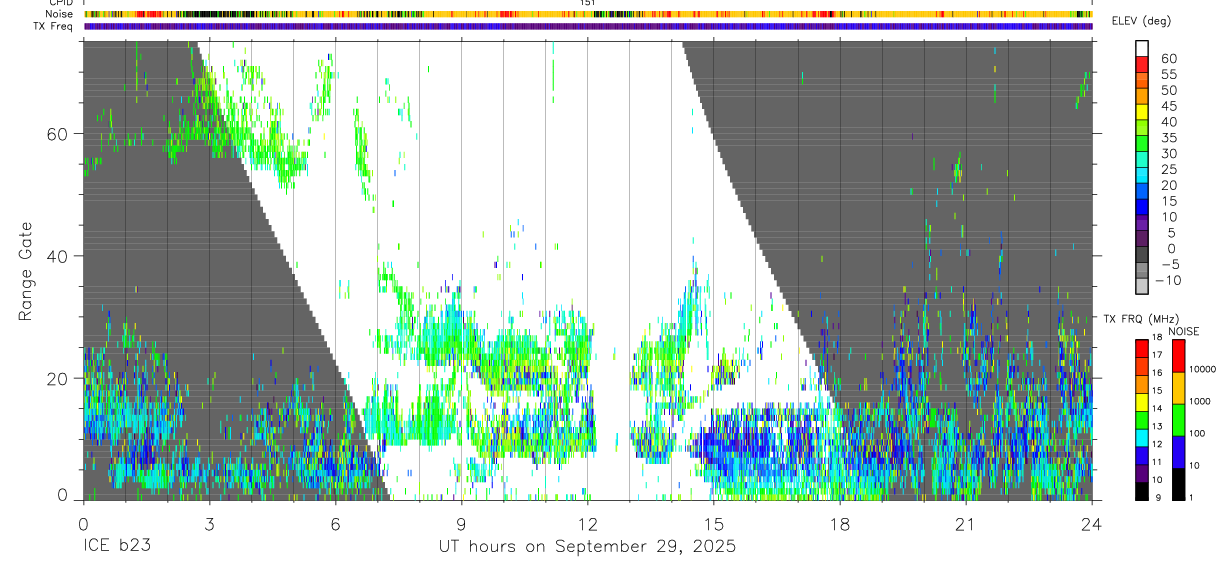Screen dimensions: 1228x567
Task: Click the x-axis tick label '12'
Action: 587,525
